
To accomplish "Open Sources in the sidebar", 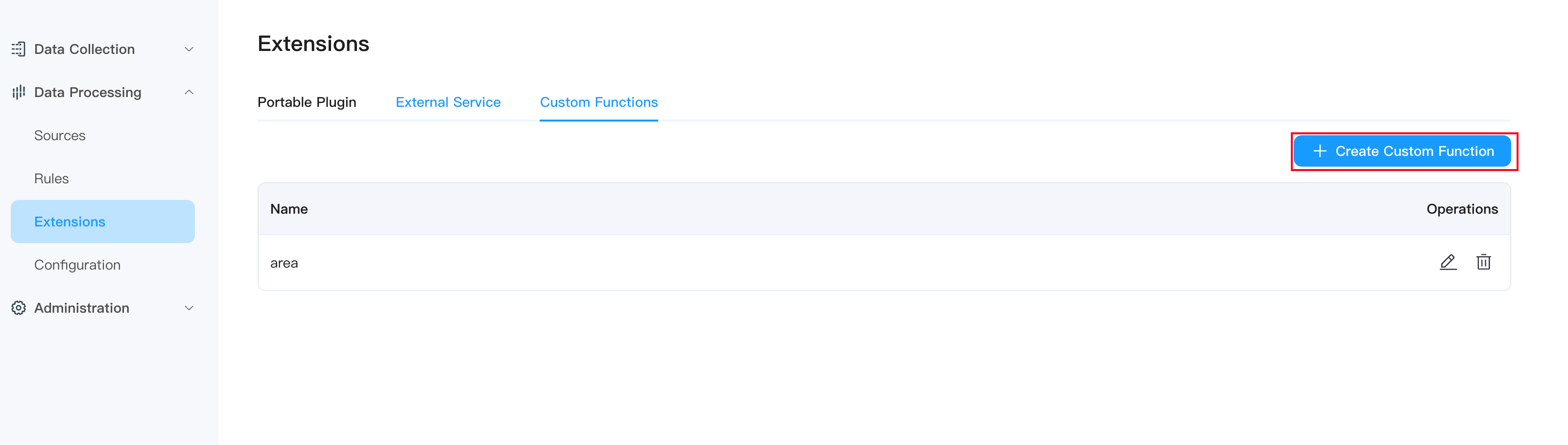I will (60, 135).
